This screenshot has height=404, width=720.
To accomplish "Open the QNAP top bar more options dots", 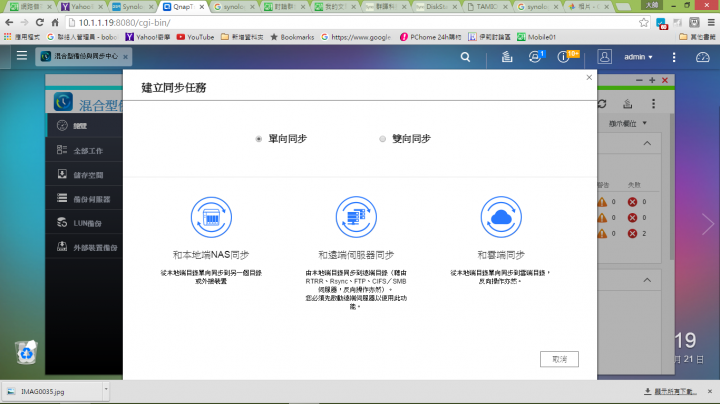I will [674, 57].
